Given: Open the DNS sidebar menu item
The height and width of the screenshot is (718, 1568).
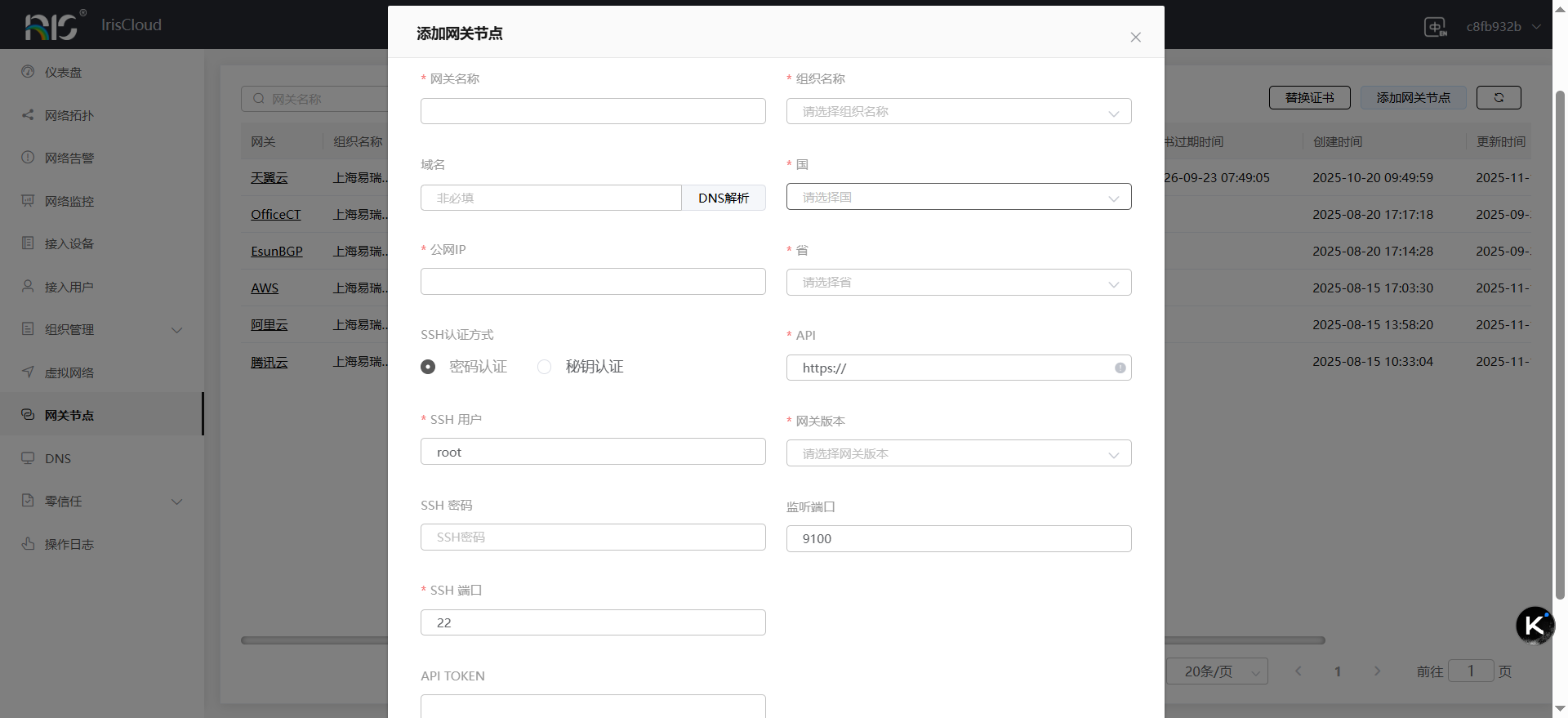Looking at the screenshot, I should click(x=58, y=458).
